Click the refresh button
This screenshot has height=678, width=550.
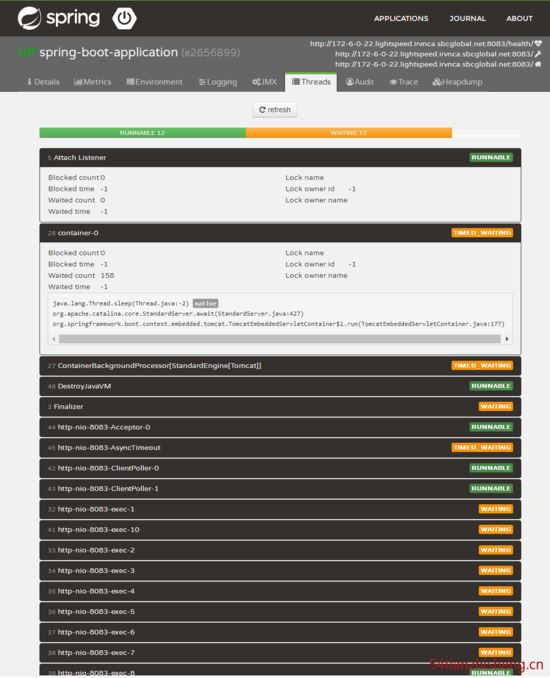275,110
